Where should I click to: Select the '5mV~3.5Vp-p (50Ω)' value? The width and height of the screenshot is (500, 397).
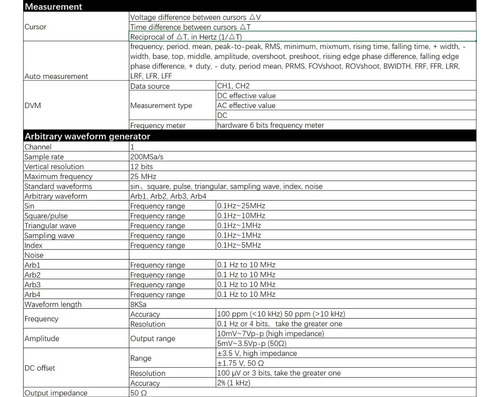(346, 343)
